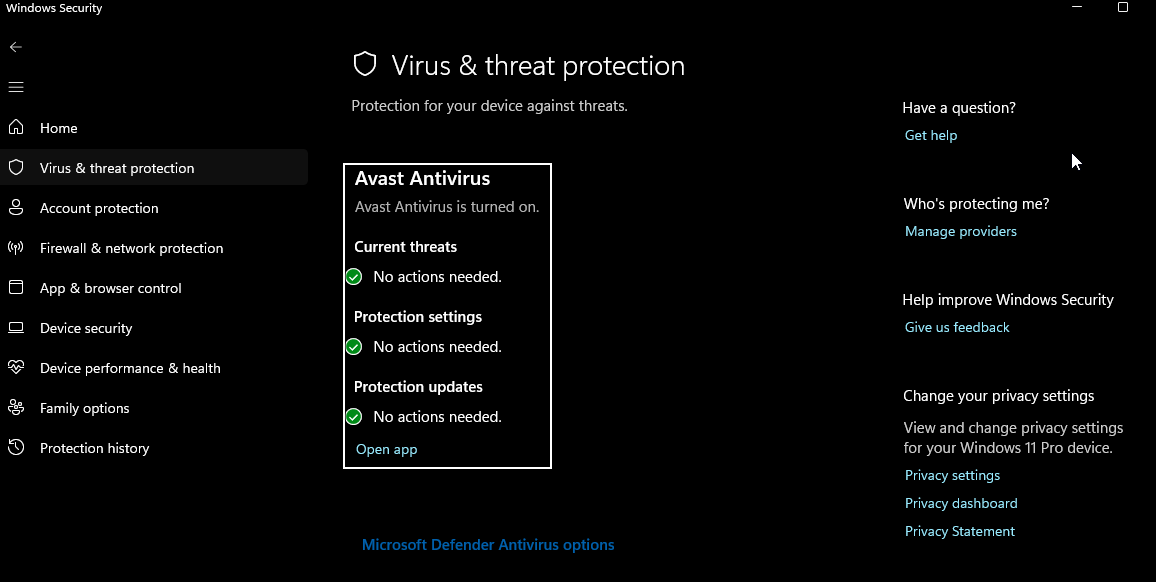Image resolution: width=1156 pixels, height=582 pixels.
Task: Open the Avast app link
Action: 386,449
